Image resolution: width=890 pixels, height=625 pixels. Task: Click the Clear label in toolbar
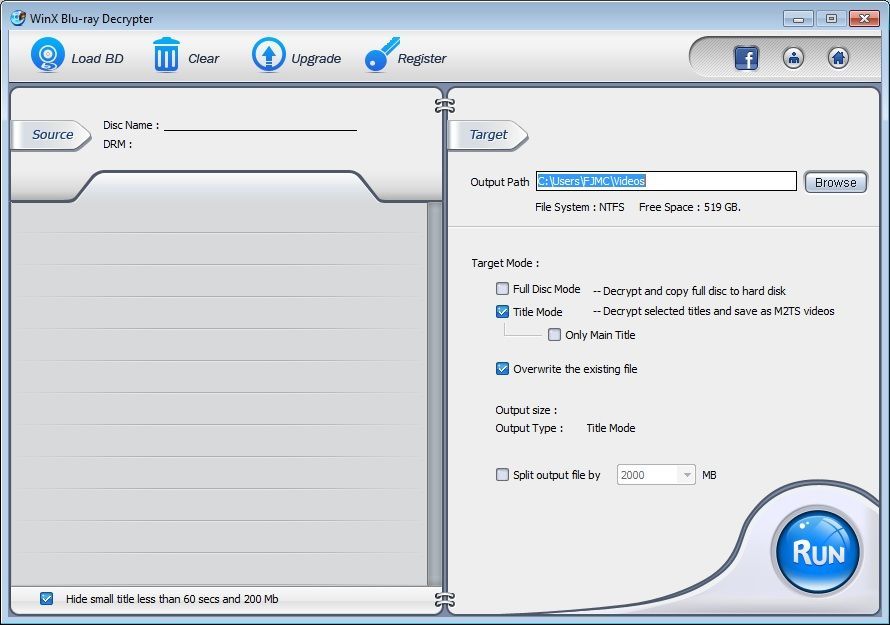click(x=203, y=58)
